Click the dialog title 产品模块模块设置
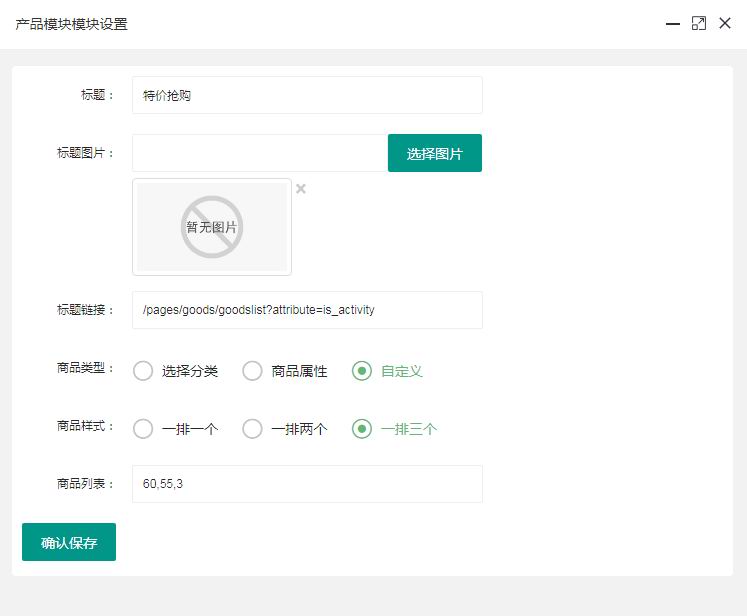The image size is (747, 616). (72, 24)
